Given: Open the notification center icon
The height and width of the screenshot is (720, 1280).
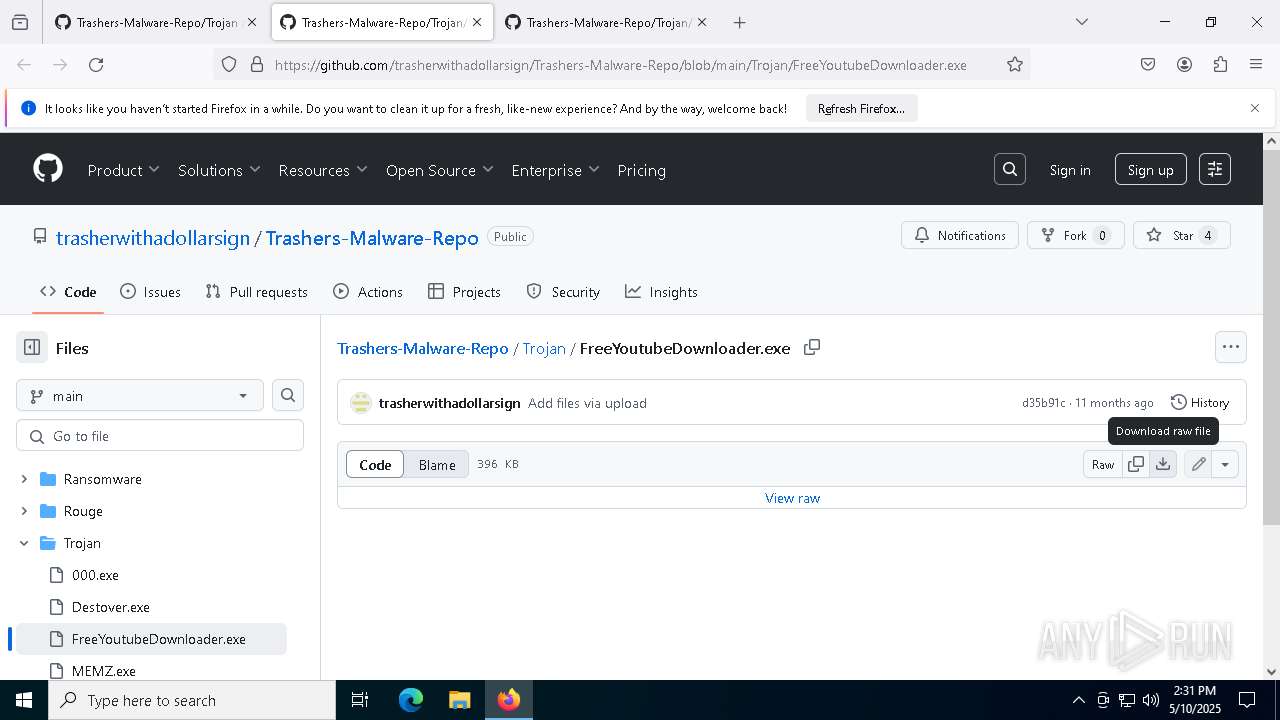Looking at the screenshot, I should 1247,700.
